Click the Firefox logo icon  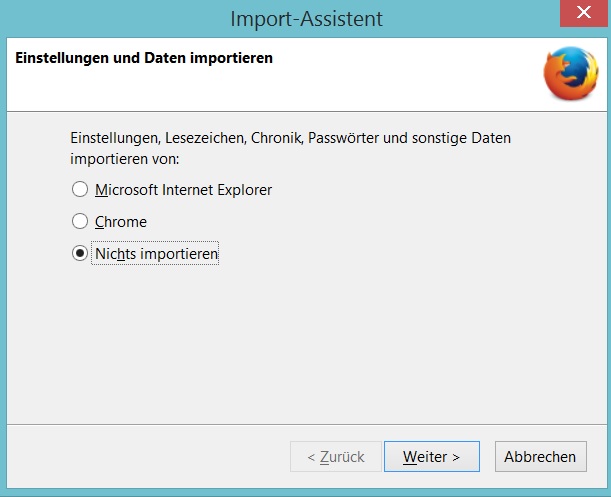[x=571, y=73]
